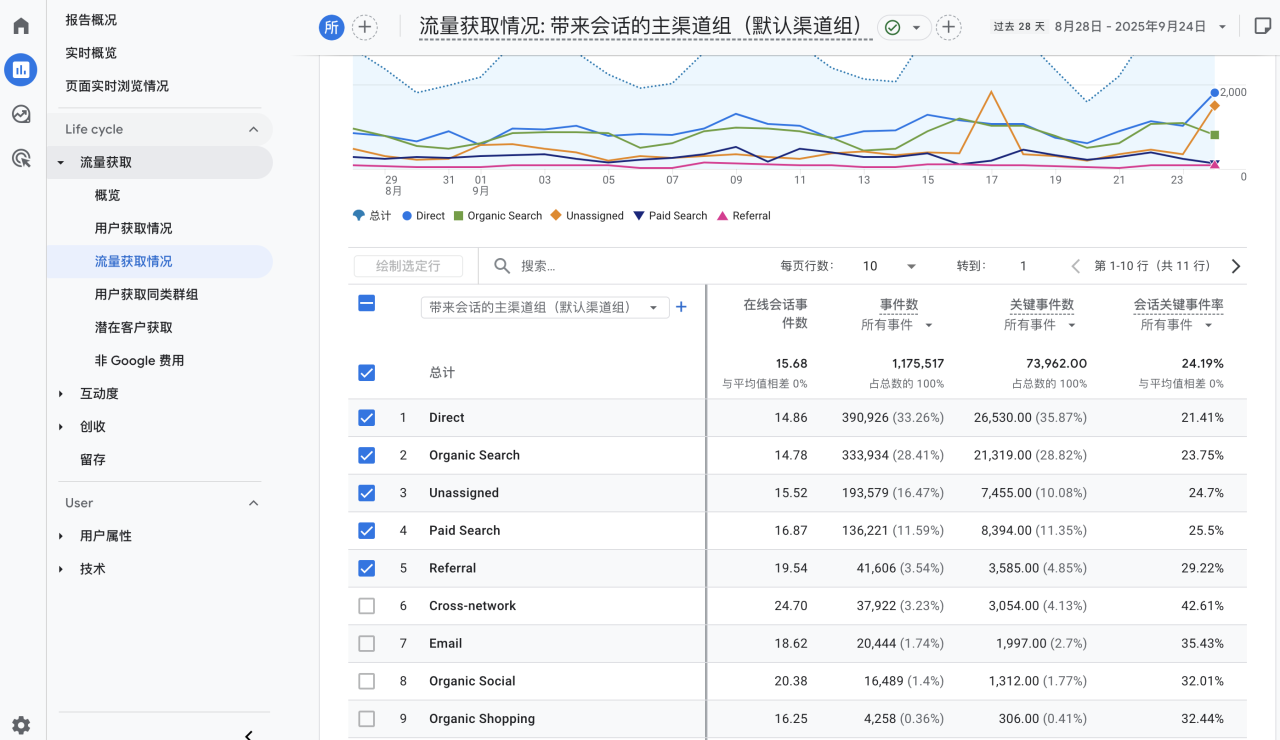
Task: Open the Insights panel icon at top right
Action: [x=1262, y=26]
